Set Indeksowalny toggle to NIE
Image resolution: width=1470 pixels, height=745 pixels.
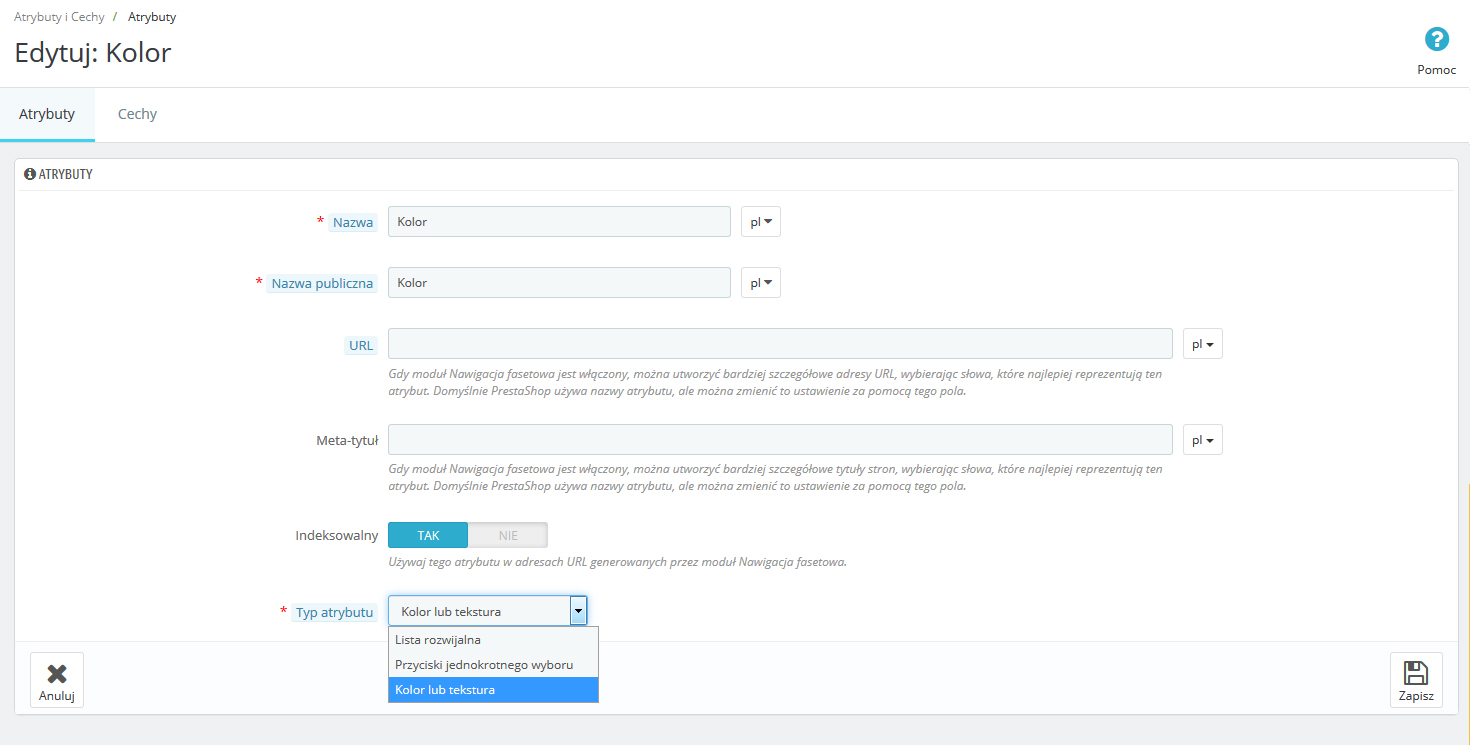coord(508,535)
